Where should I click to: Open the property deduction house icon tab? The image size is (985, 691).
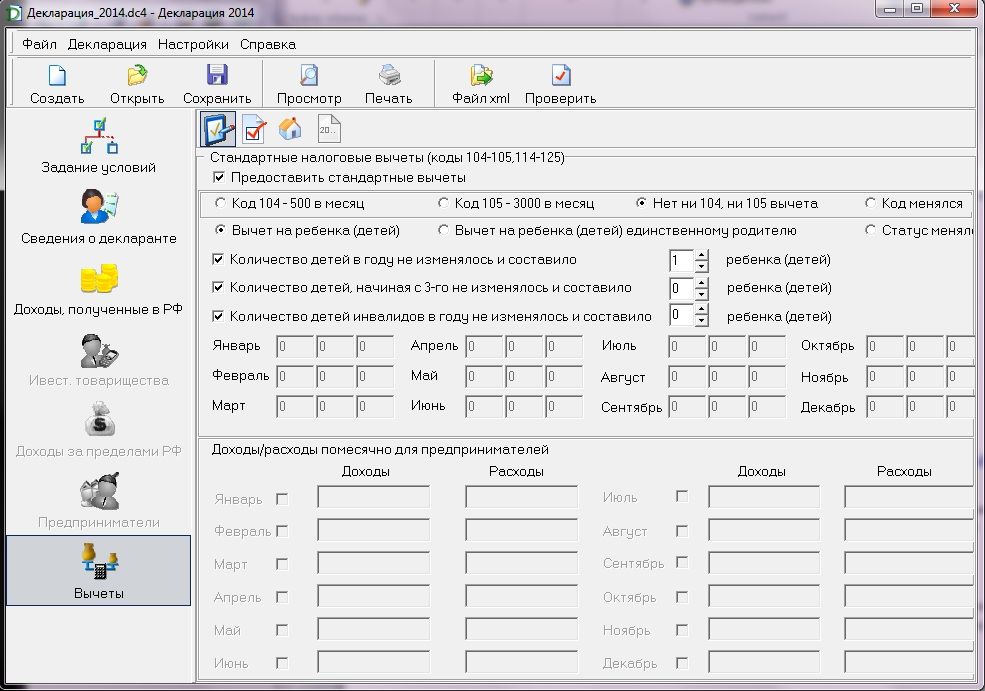click(x=290, y=129)
